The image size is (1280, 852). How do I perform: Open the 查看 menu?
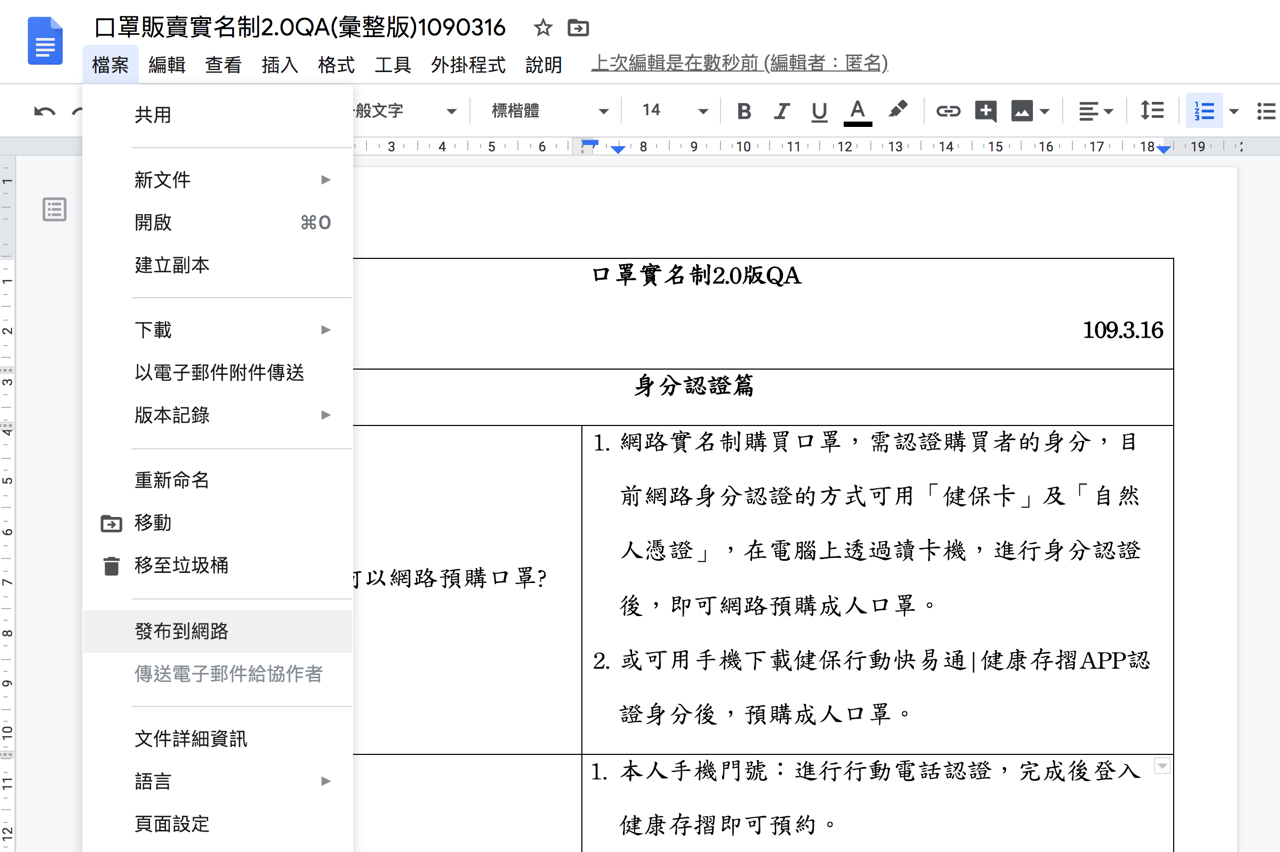(223, 65)
